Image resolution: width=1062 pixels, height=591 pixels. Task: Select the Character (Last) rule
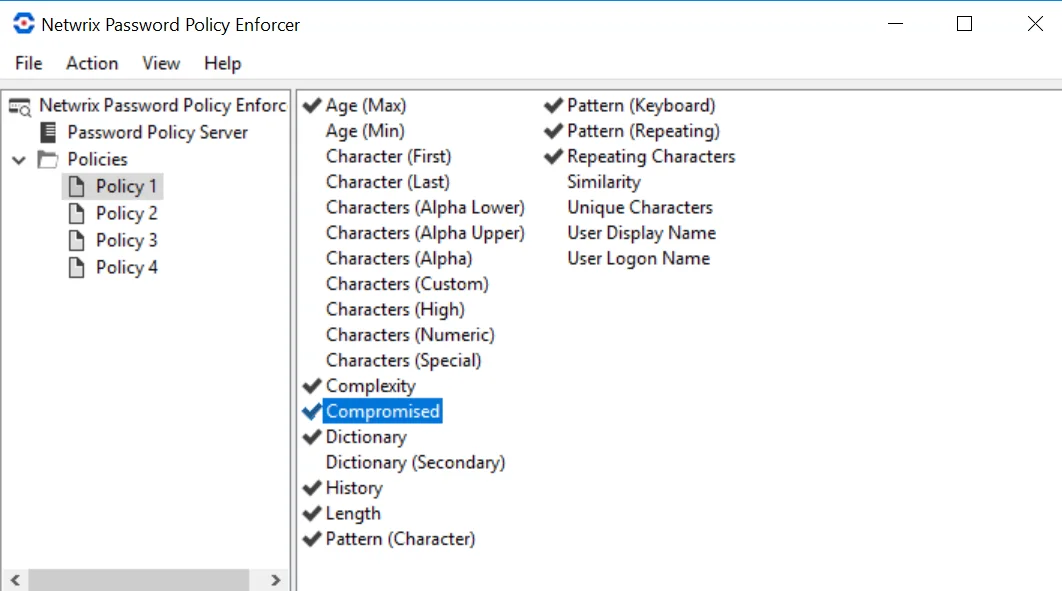pyautogui.click(x=388, y=182)
